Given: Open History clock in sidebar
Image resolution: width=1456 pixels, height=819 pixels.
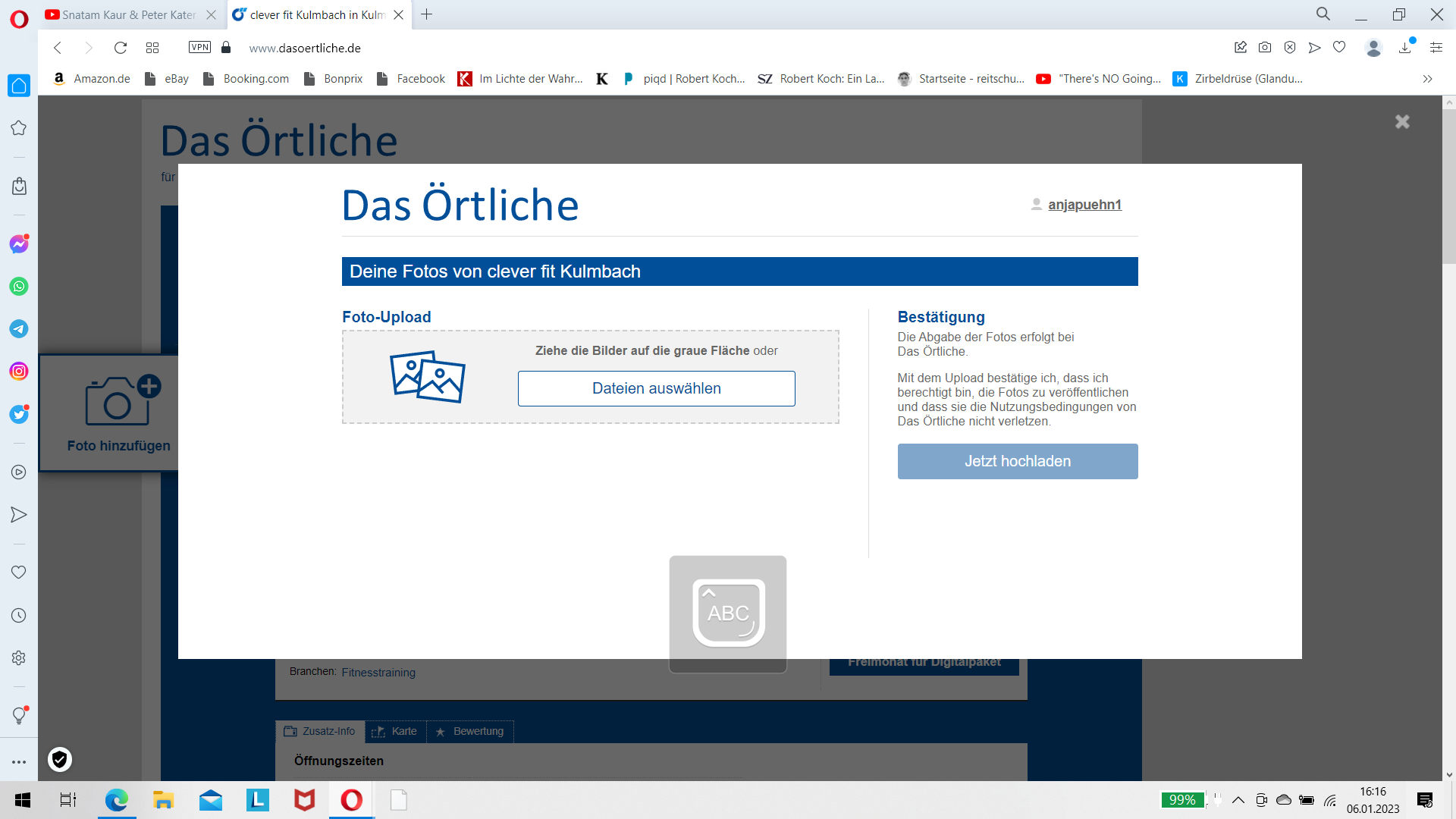Looking at the screenshot, I should coord(19,616).
